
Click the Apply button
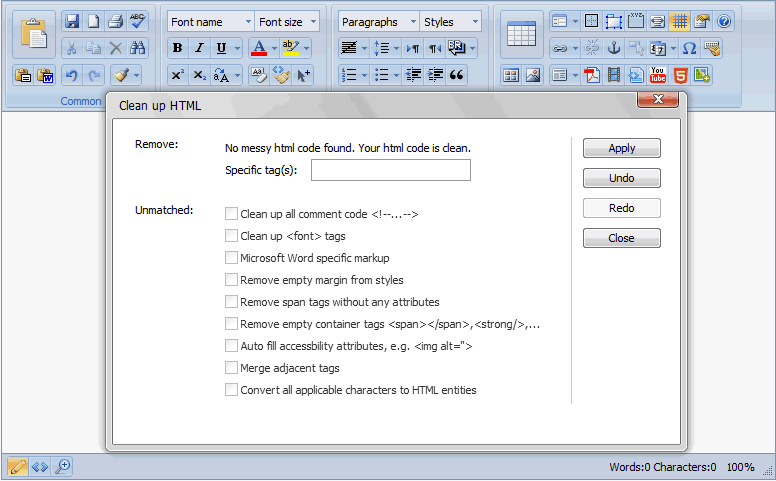coord(622,148)
